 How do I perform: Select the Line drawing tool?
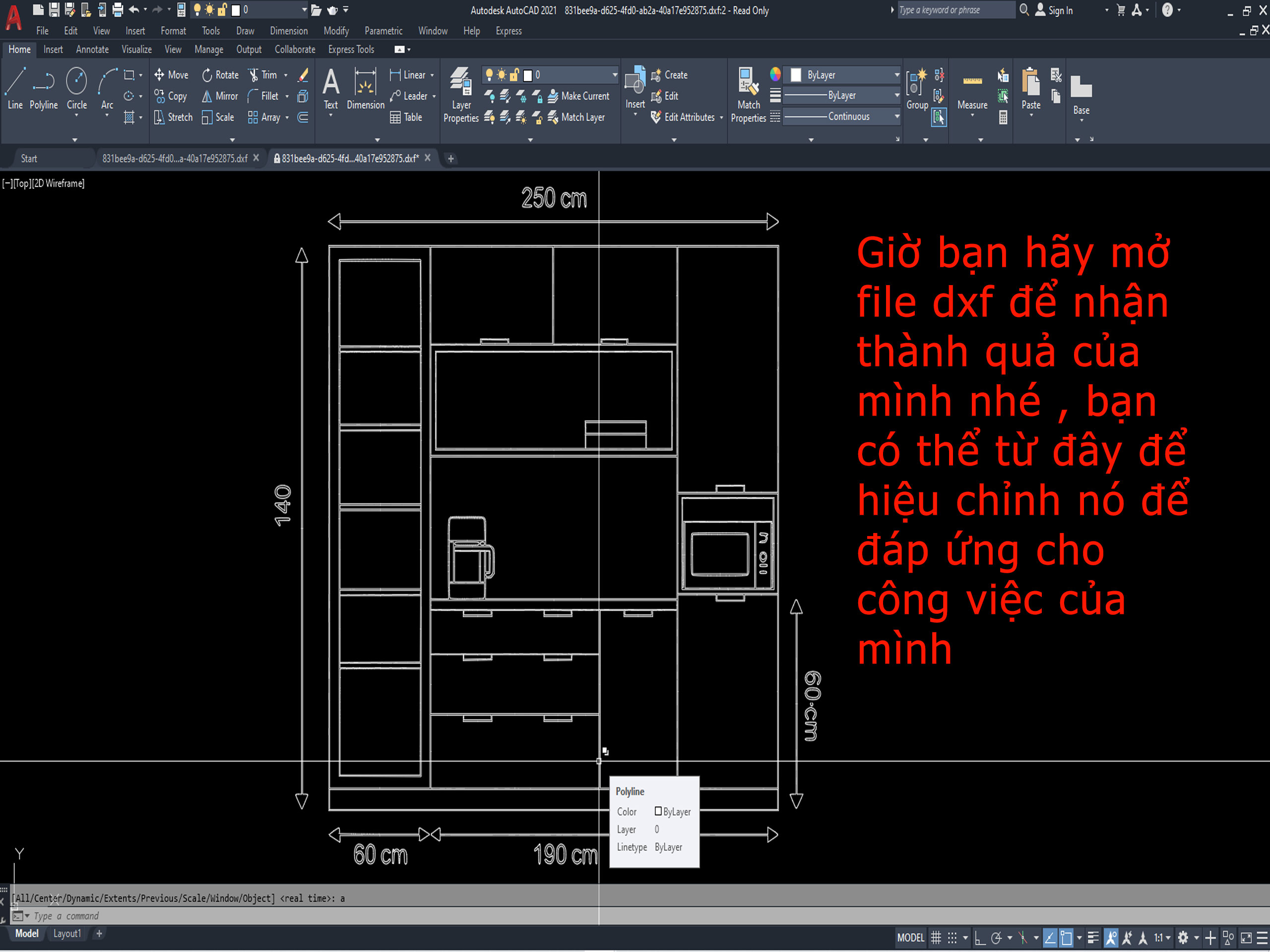[15, 88]
